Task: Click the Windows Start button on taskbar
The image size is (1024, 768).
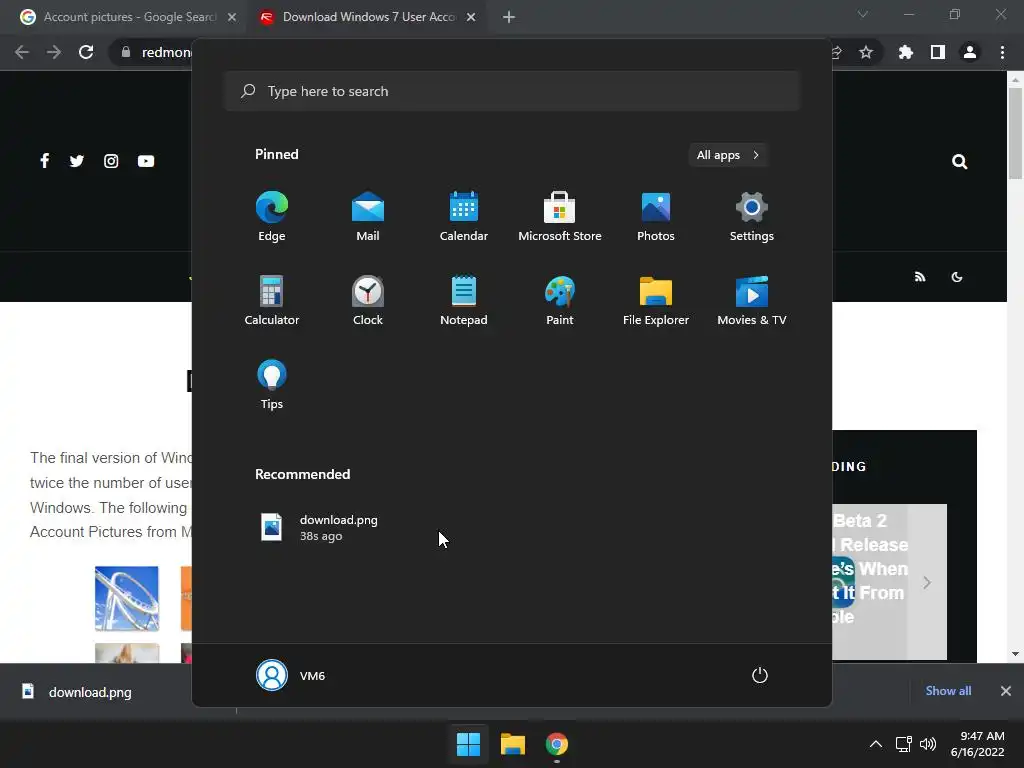Action: 468,744
